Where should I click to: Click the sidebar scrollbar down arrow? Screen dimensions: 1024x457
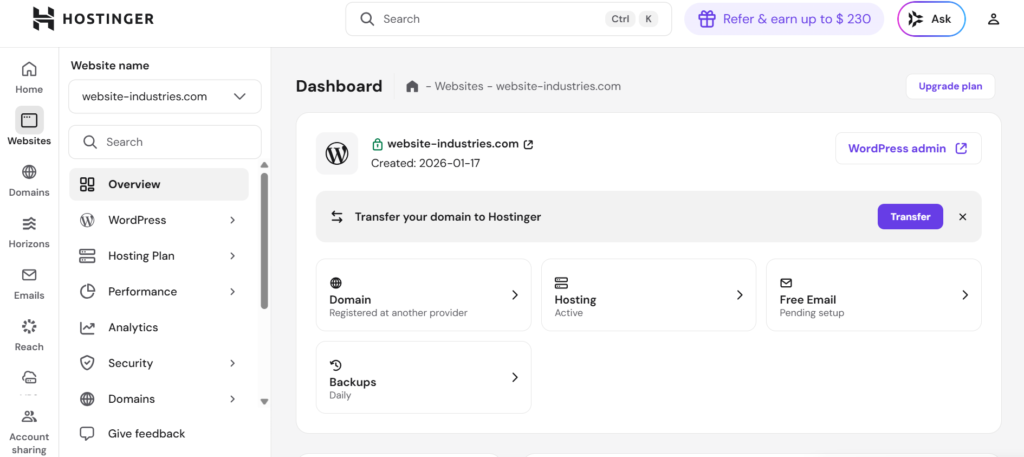[x=264, y=401]
